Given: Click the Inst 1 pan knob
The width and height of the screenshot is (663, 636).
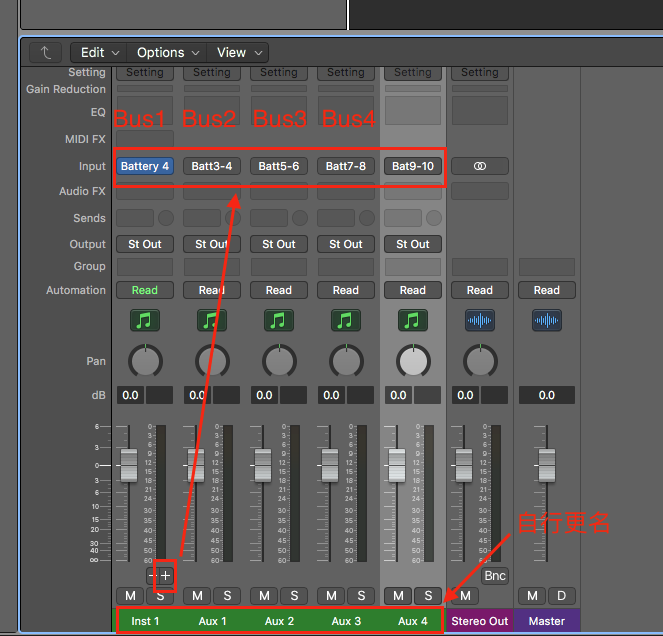Looking at the screenshot, I should 145,362.
